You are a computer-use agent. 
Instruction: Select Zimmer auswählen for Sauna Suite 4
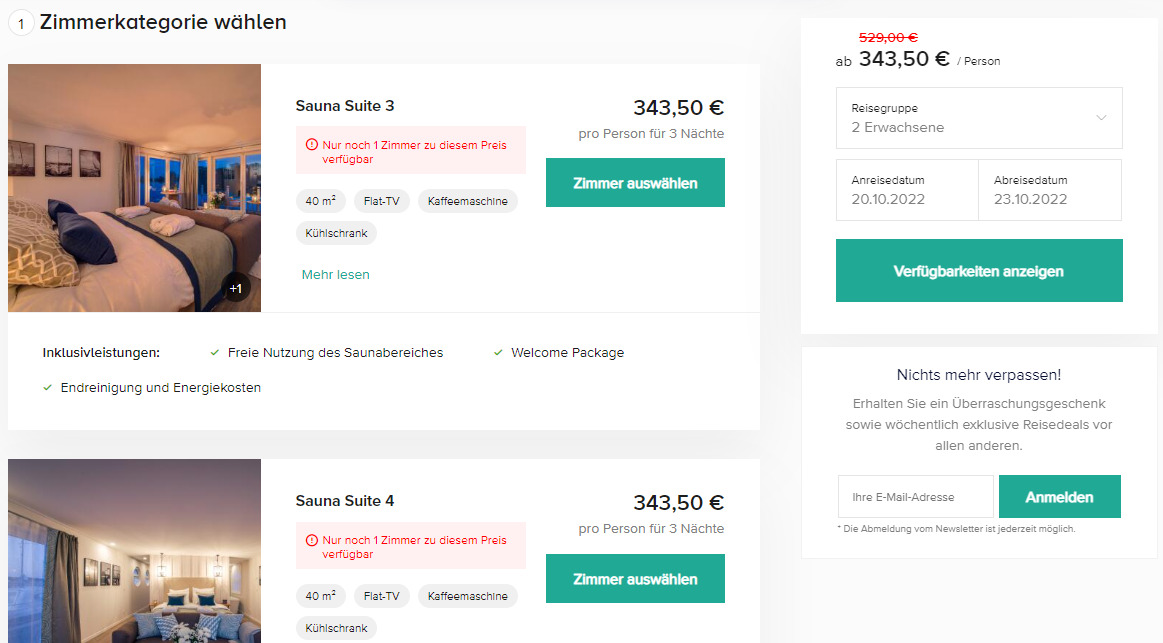coord(635,578)
